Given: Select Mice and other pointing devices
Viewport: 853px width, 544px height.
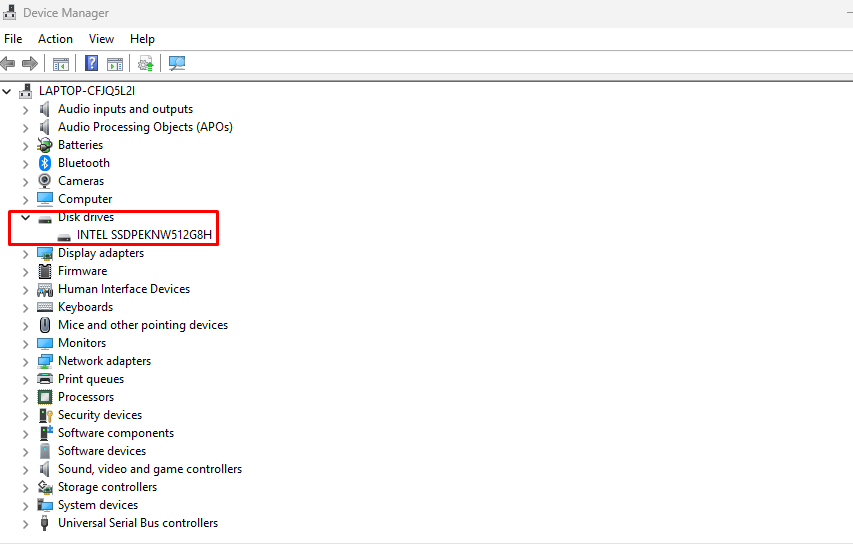Looking at the screenshot, I should coord(142,325).
